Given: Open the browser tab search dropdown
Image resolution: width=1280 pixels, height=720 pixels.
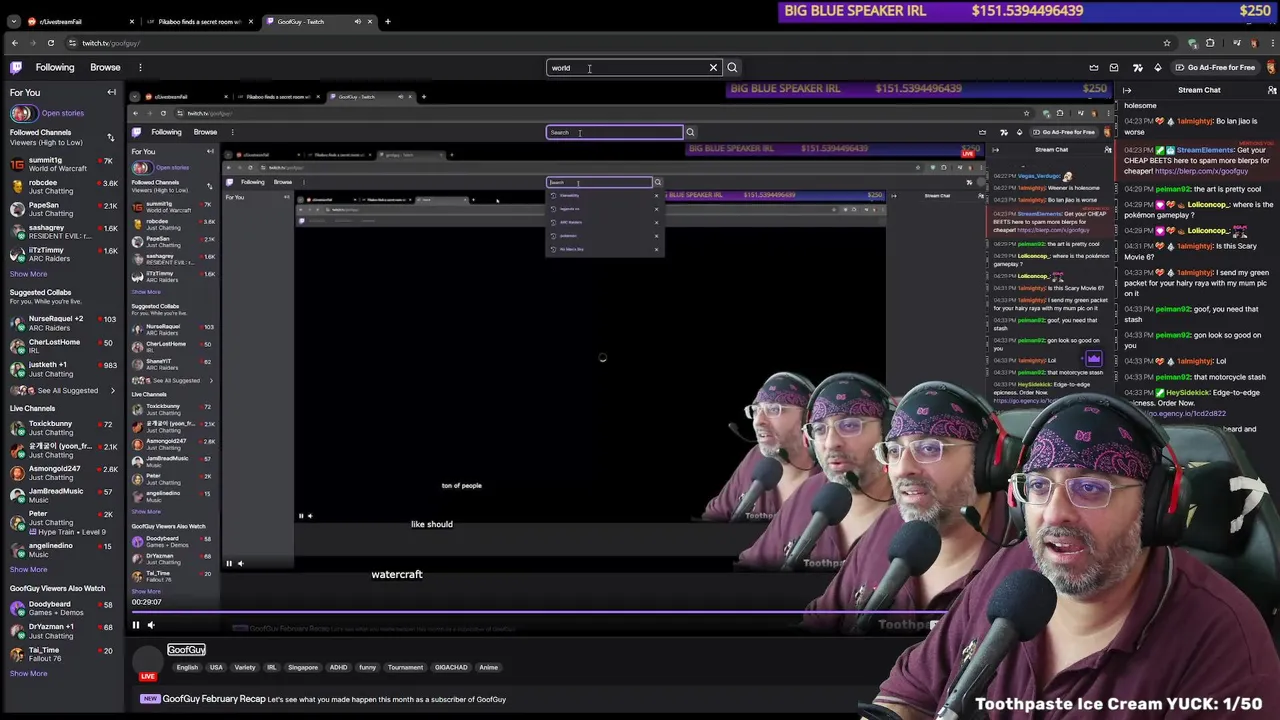Looking at the screenshot, I should (x=13, y=21).
